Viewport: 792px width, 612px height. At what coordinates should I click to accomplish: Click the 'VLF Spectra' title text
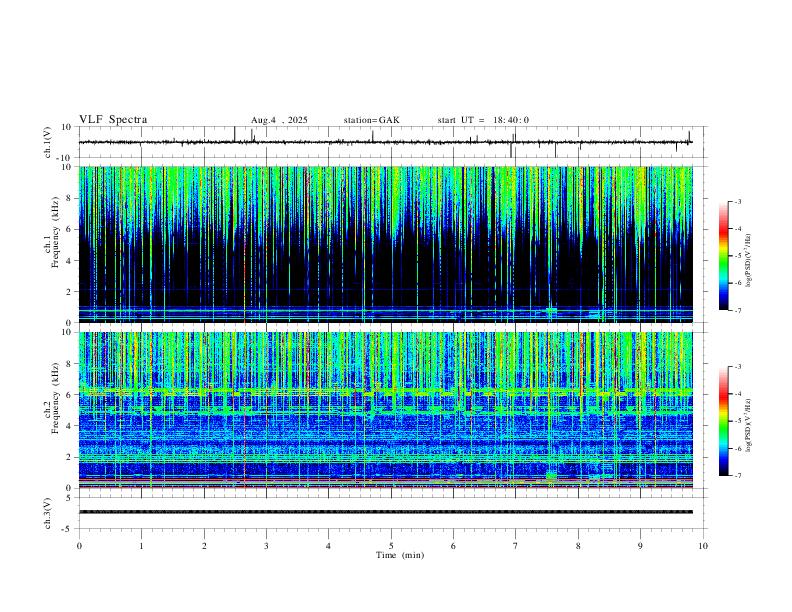pyautogui.click(x=113, y=120)
